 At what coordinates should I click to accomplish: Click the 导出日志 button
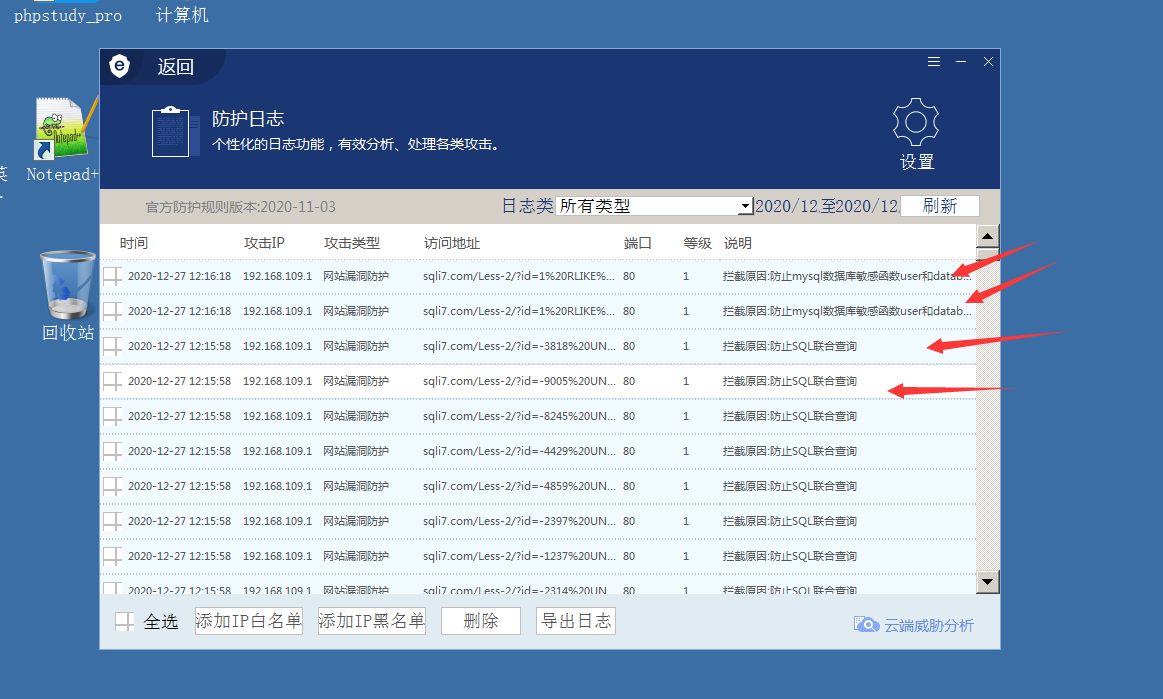(575, 621)
